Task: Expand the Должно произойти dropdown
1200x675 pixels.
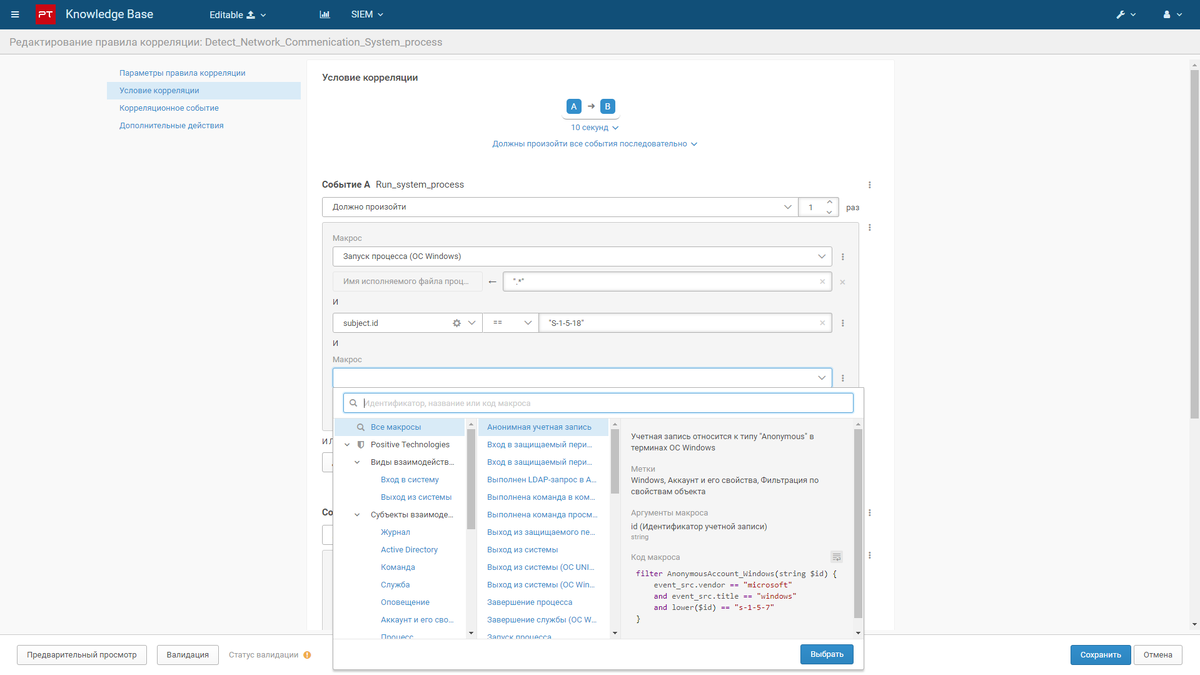Action: (x=559, y=207)
